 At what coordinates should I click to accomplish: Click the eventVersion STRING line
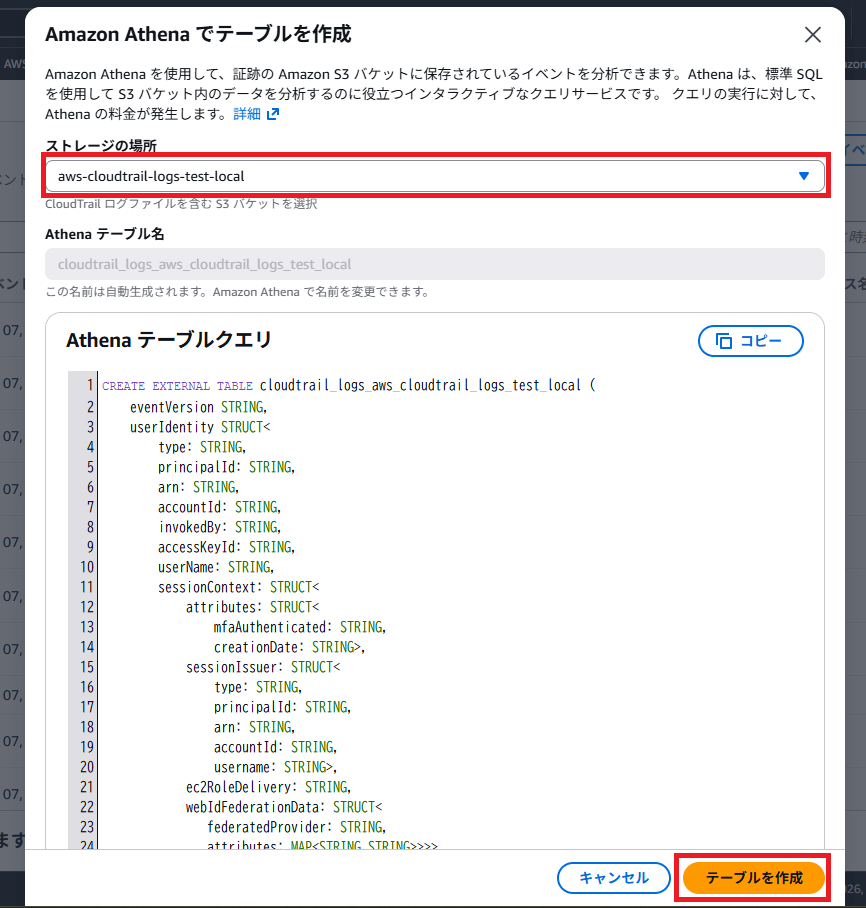(197, 407)
